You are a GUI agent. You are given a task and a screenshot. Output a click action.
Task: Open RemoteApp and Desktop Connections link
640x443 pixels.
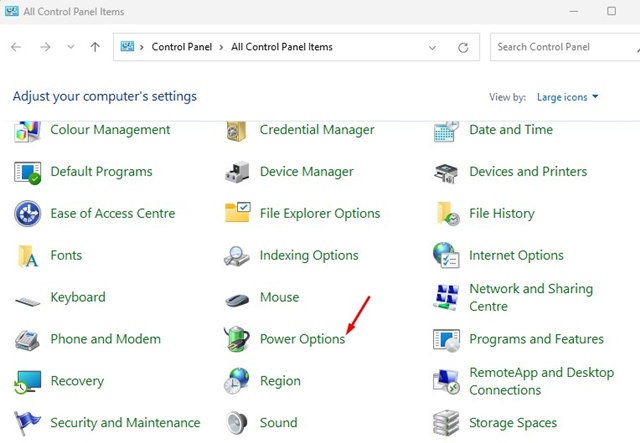(x=542, y=381)
